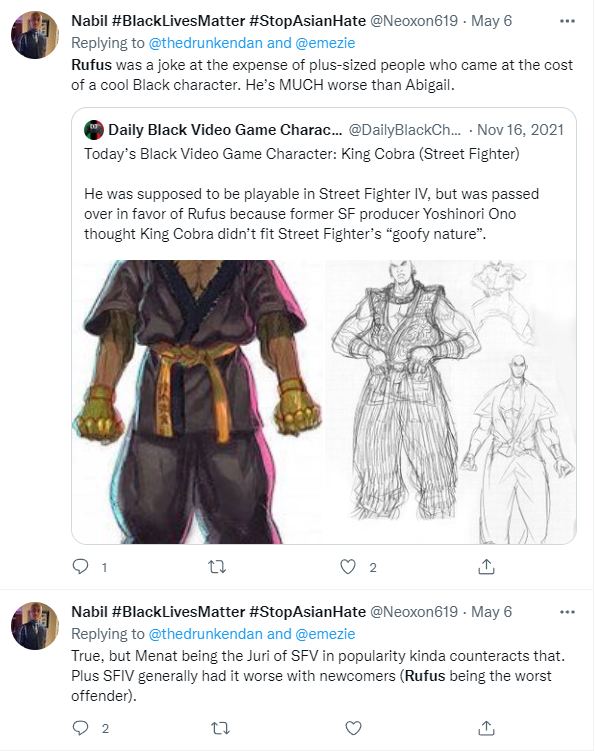Open more options on first tweet
The image size is (595, 751).
[567, 21]
